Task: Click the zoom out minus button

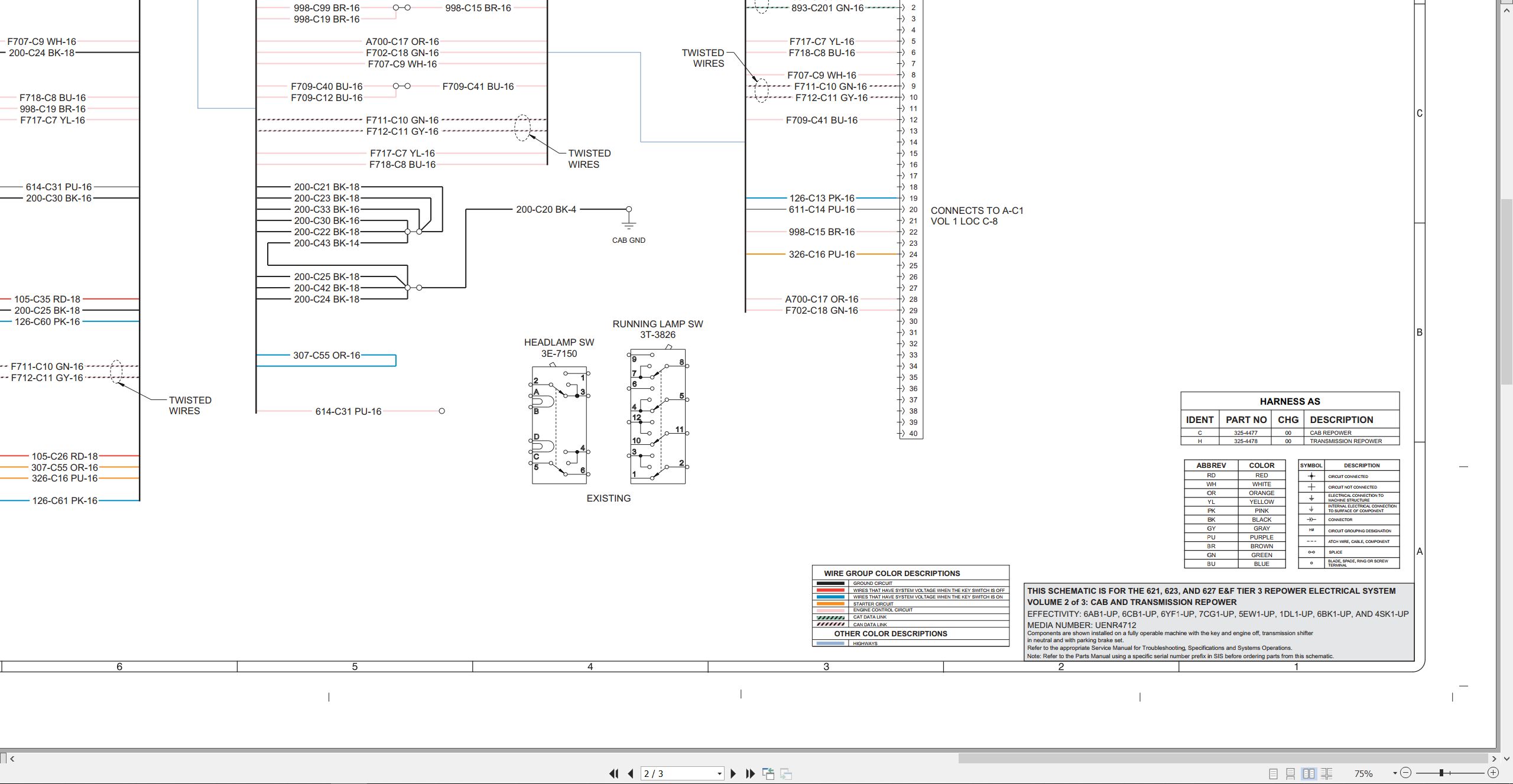Action: 1406,773
